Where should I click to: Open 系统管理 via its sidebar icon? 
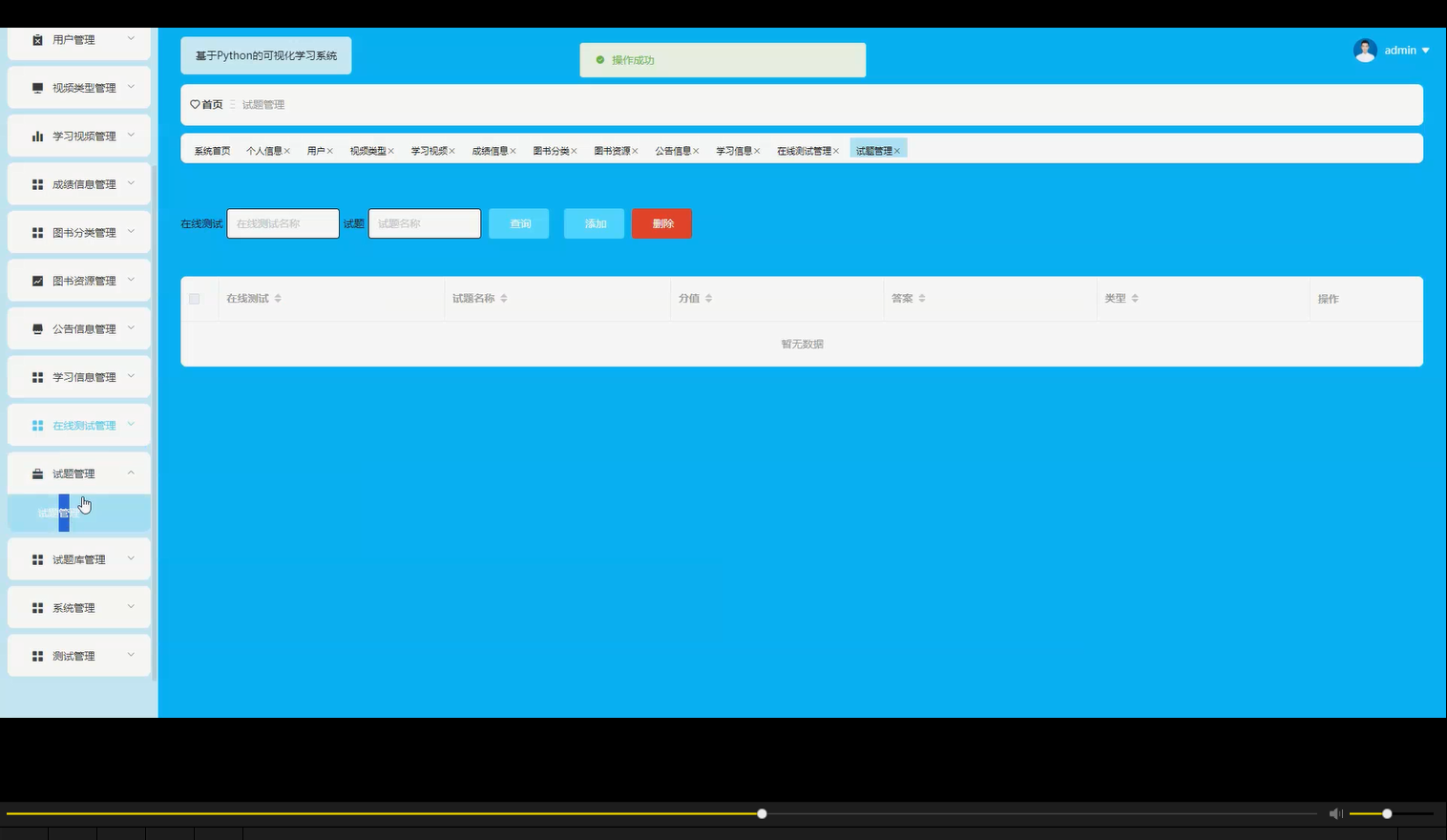[36, 607]
